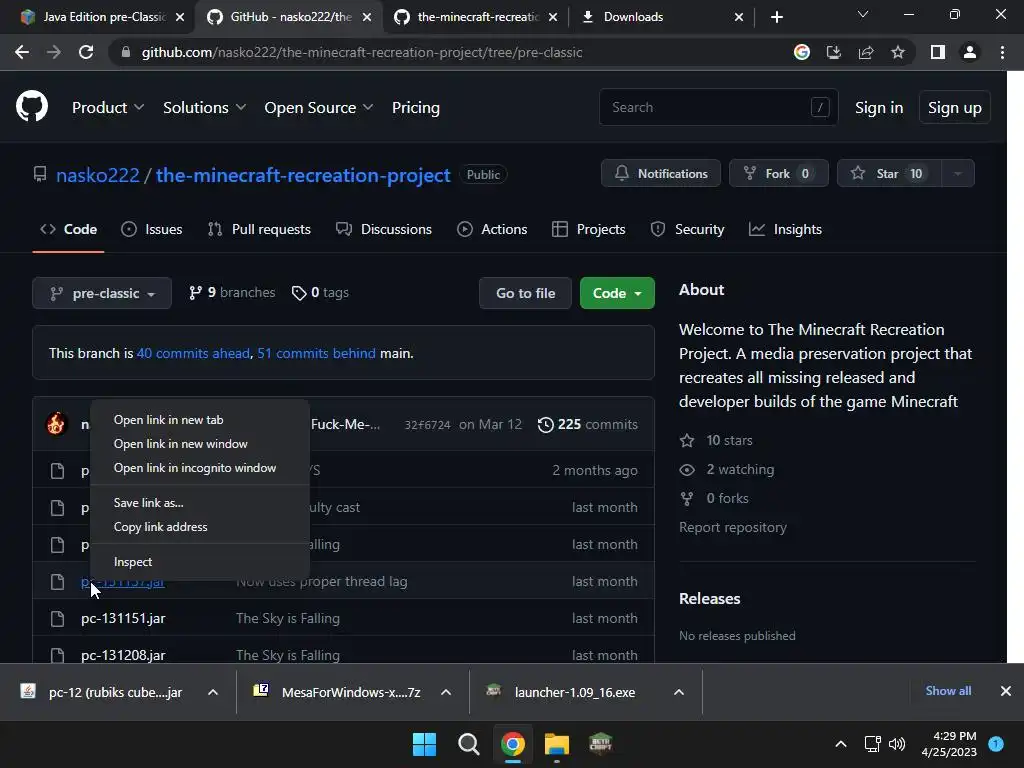This screenshot has height=768, width=1024.
Task: Click the Notifications button
Action: tap(661, 174)
